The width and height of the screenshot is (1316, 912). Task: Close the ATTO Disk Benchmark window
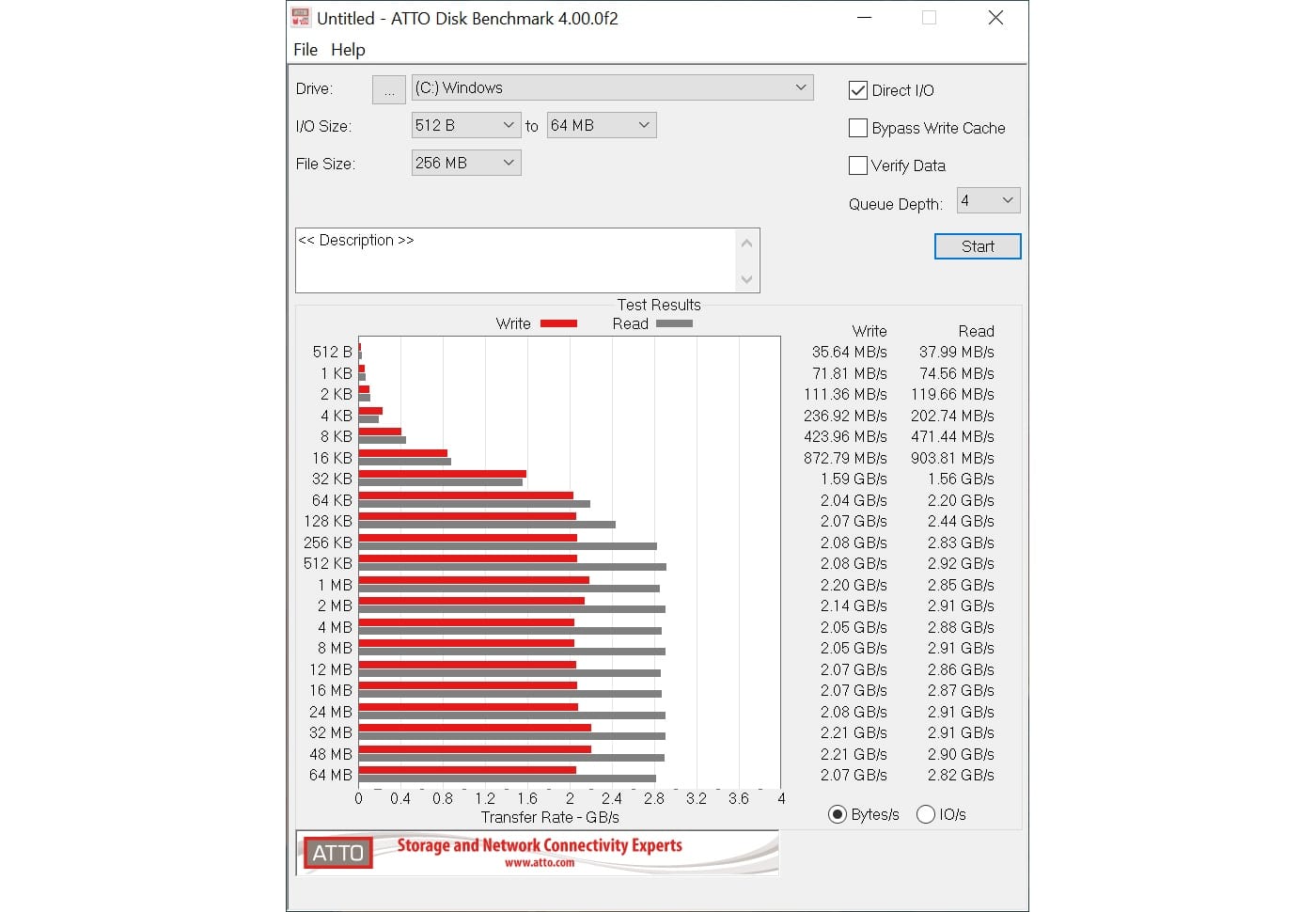(x=995, y=17)
